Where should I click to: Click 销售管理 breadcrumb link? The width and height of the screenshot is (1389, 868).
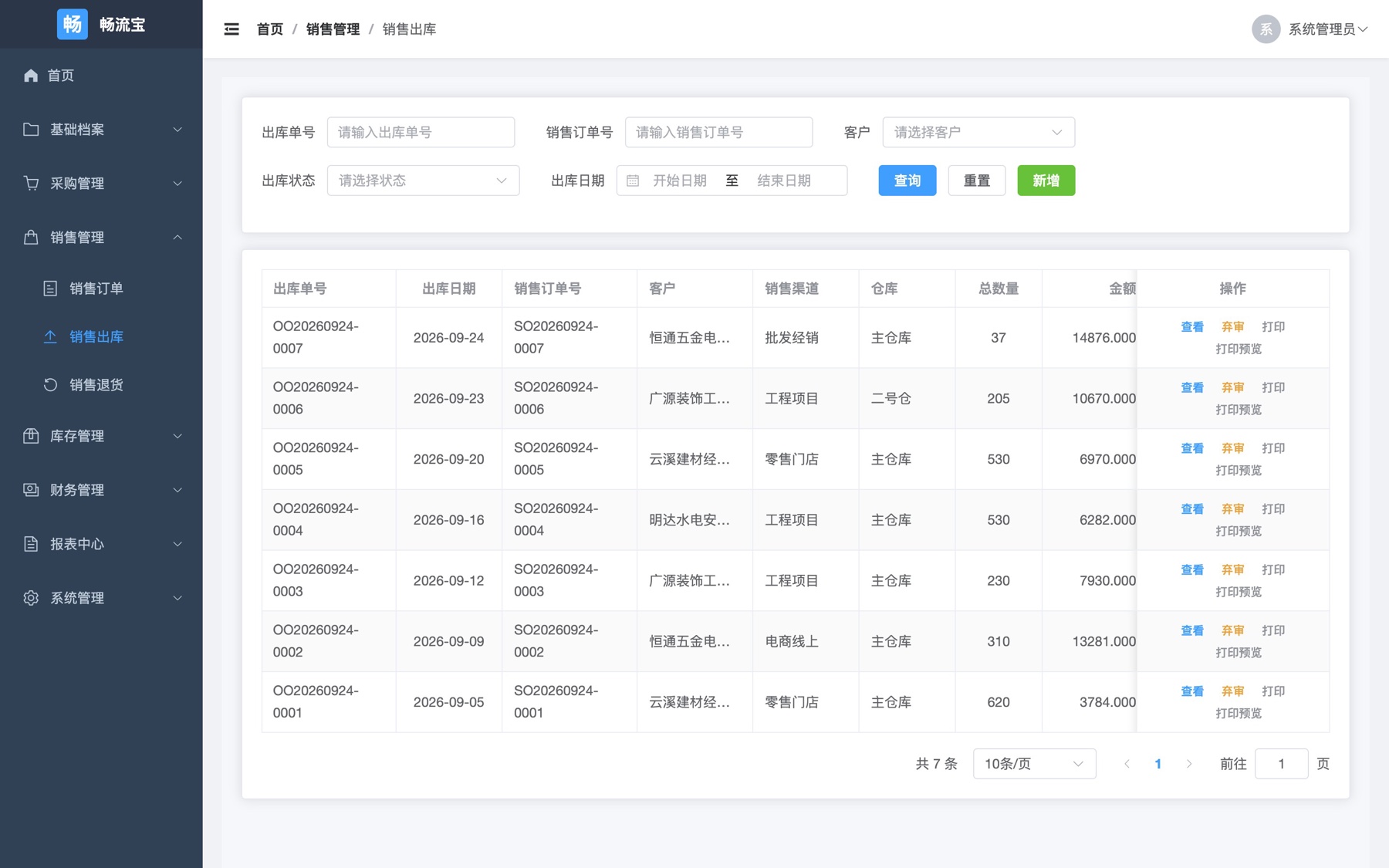click(x=333, y=29)
